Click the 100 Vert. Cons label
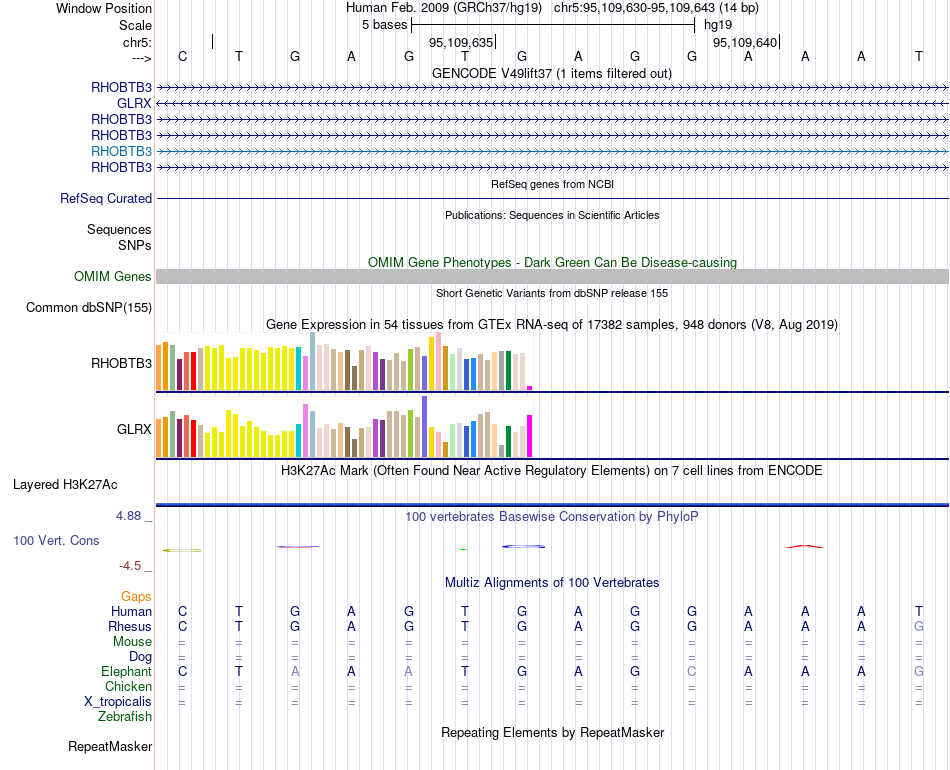The image size is (950, 770). [56, 540]
